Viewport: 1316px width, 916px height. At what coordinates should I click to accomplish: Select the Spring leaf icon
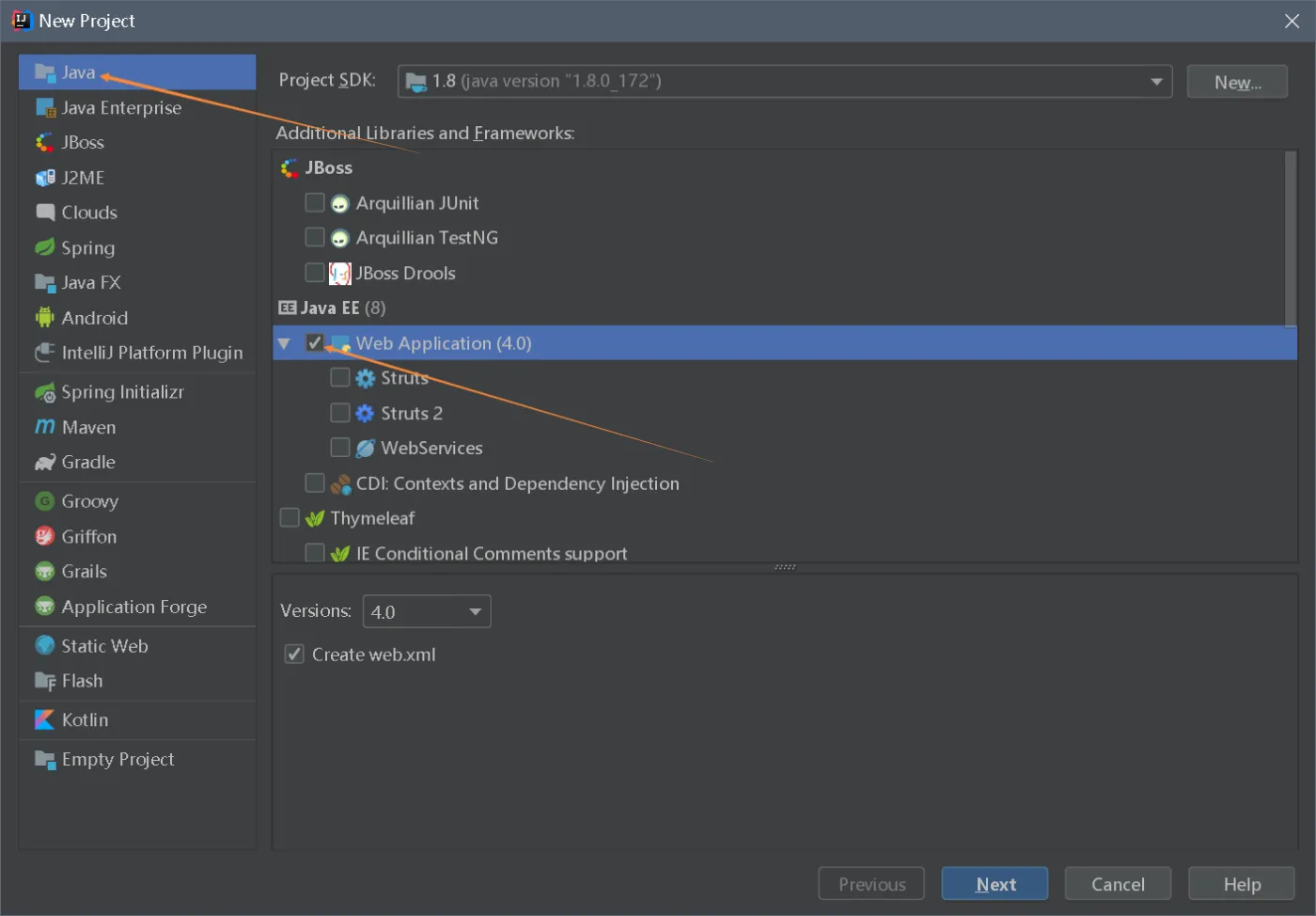pos(44,247)
